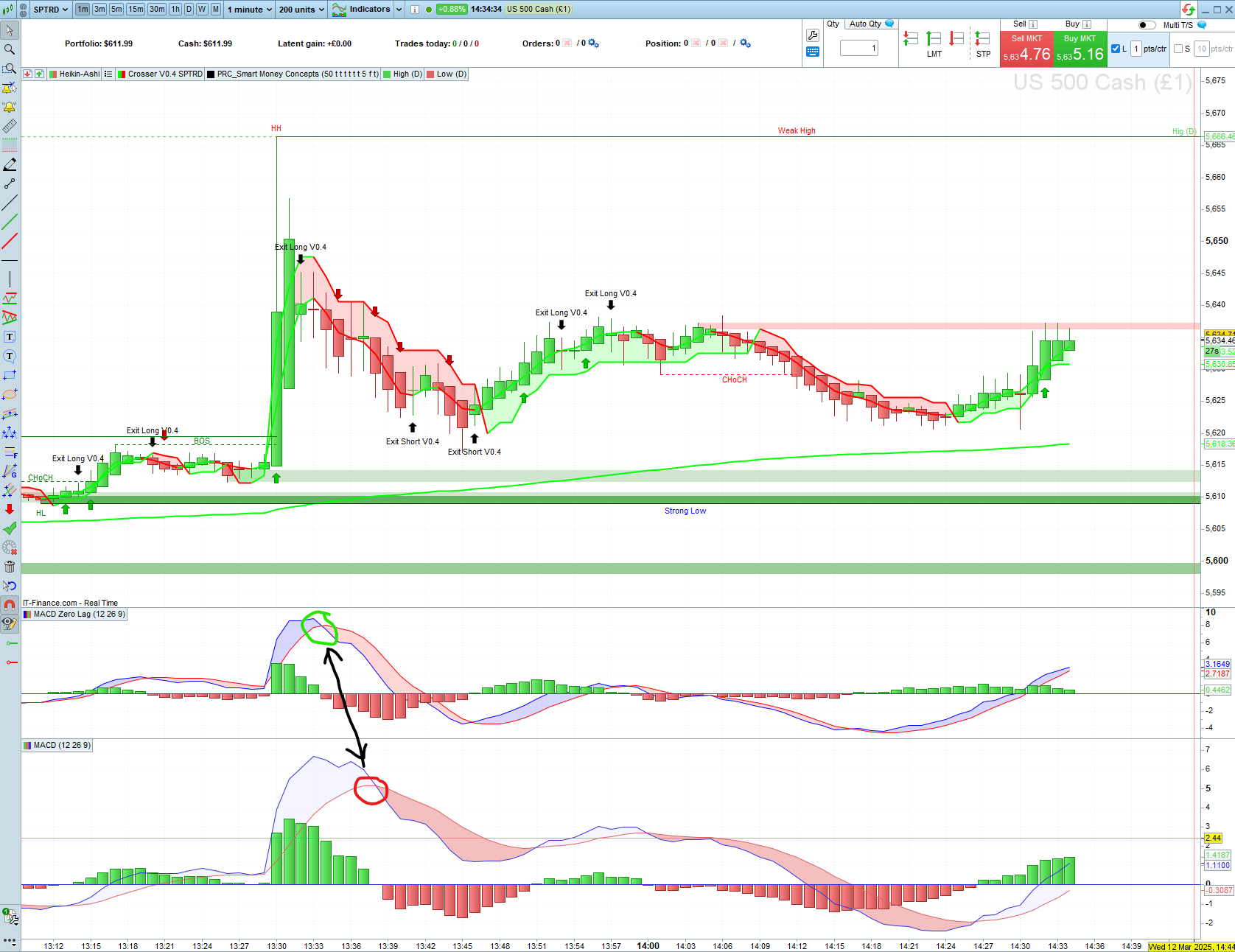Open position settings gear icon

(x=745, y=43)
